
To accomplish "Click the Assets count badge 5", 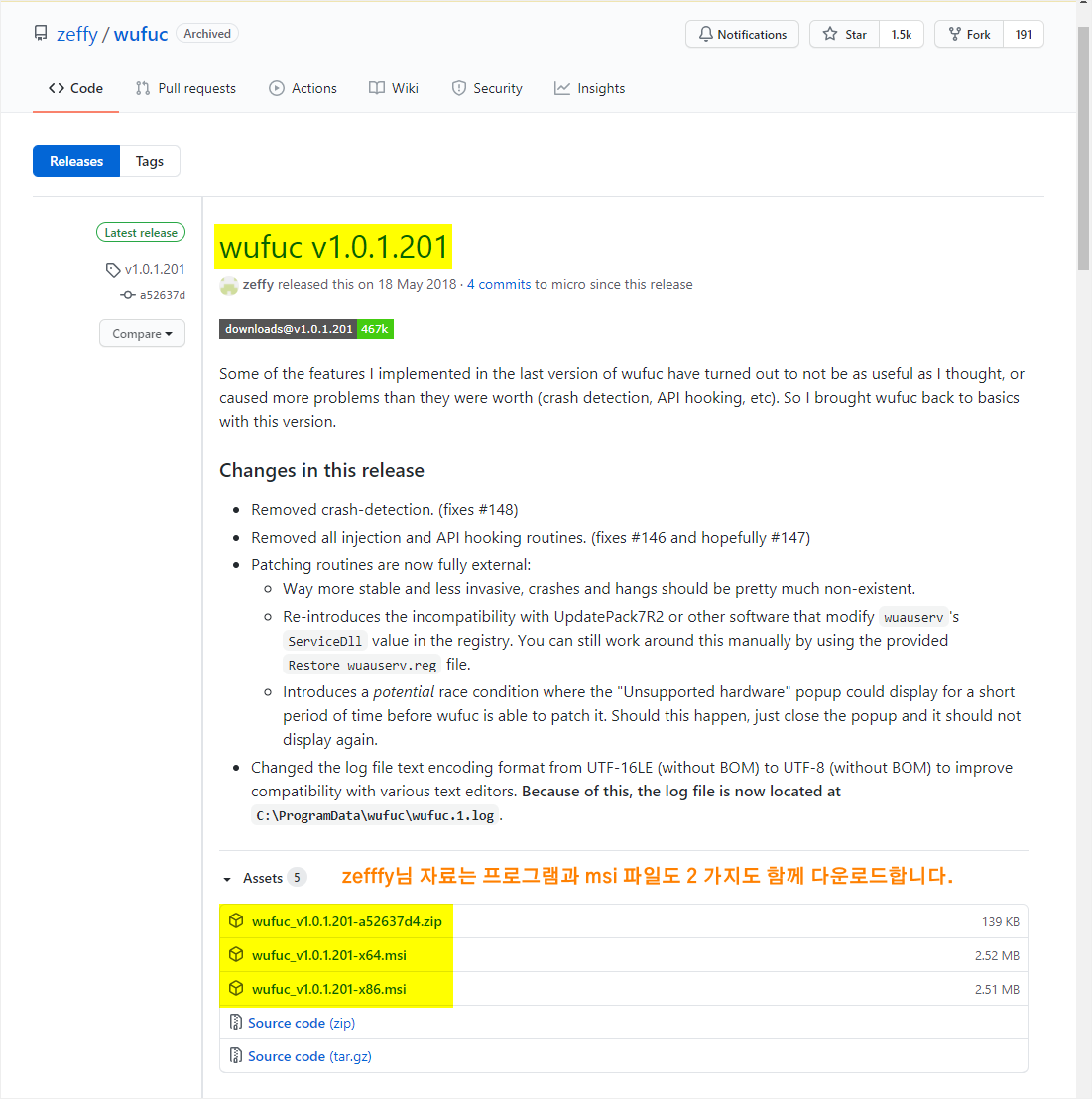I will click(298, 878).
